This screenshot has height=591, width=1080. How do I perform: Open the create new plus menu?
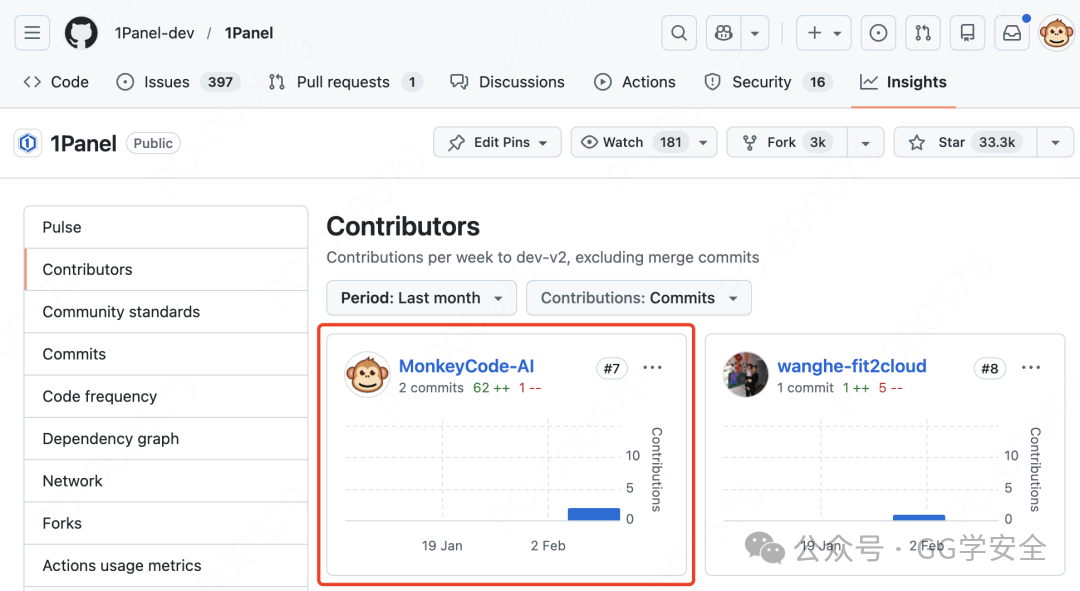824,33
